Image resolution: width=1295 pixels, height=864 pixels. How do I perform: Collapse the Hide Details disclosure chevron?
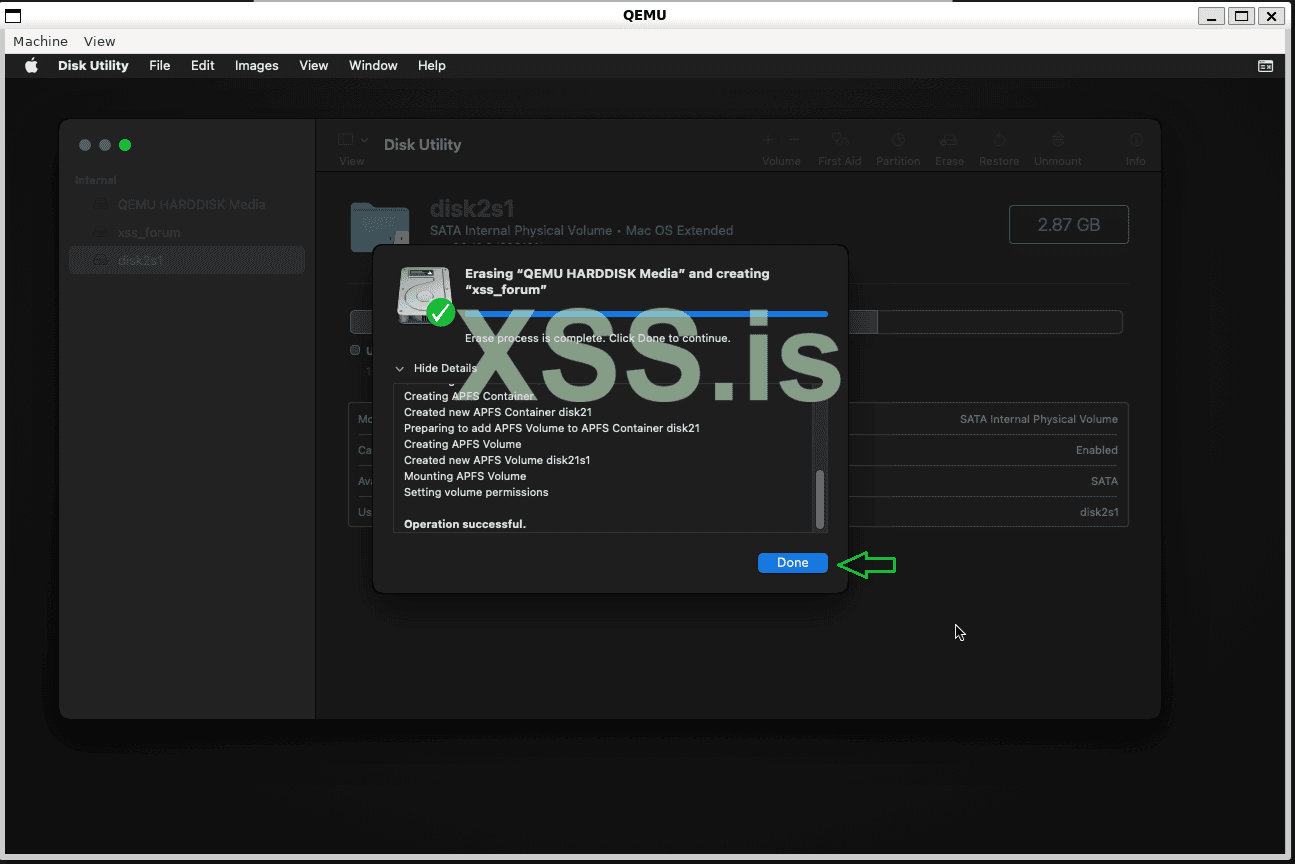(x=400, y=369)
